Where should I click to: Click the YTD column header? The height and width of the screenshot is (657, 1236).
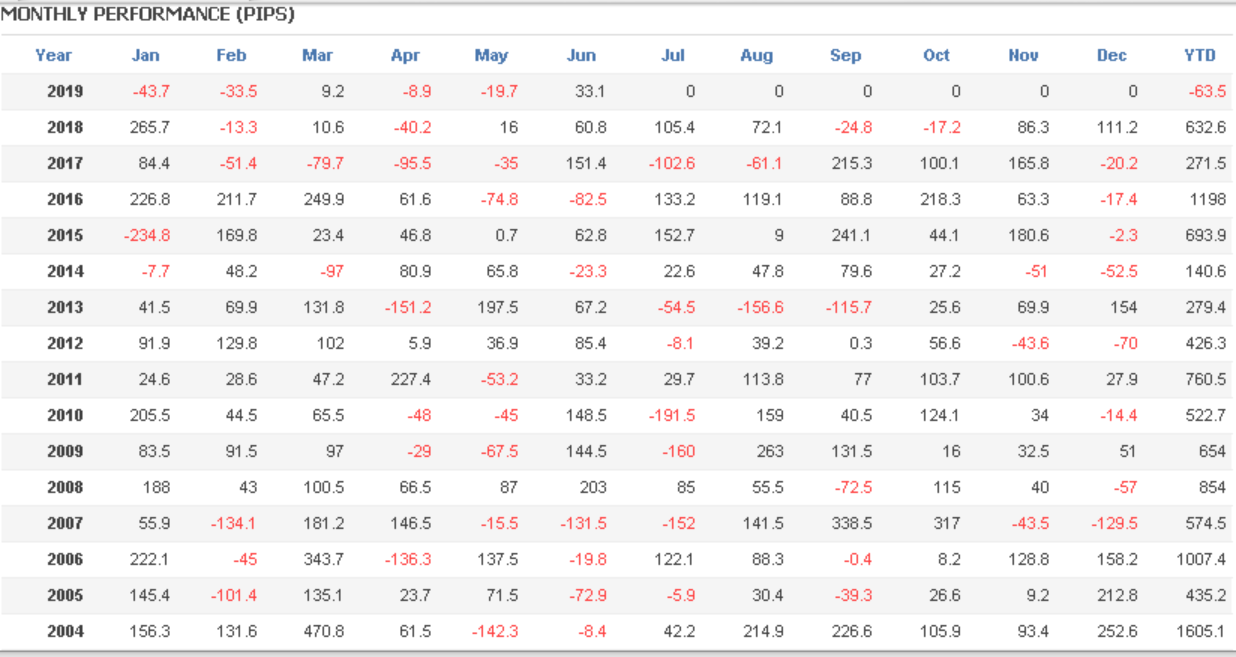[x=1199, y=55]
